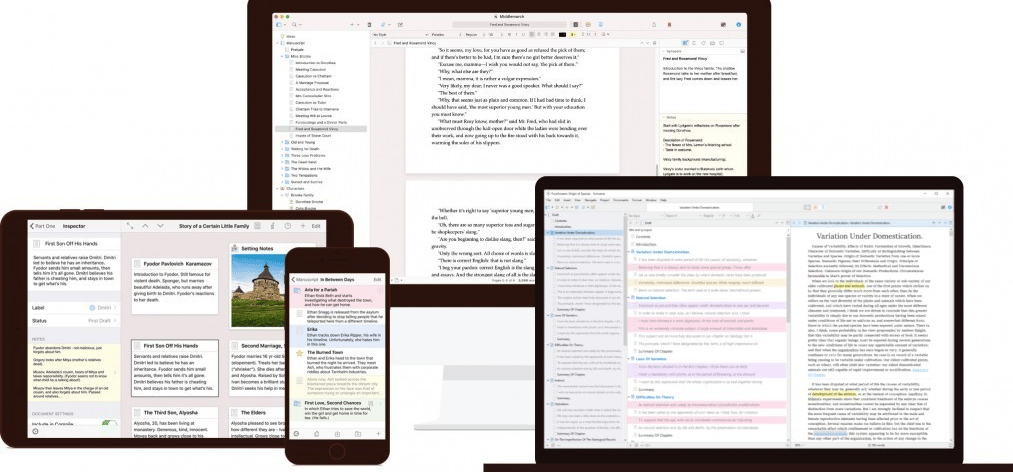Image resolution: width=1013 pixels, height=472 pixels.
Task: Enter composition mode from the Mac toolbar
Action: 723,25
